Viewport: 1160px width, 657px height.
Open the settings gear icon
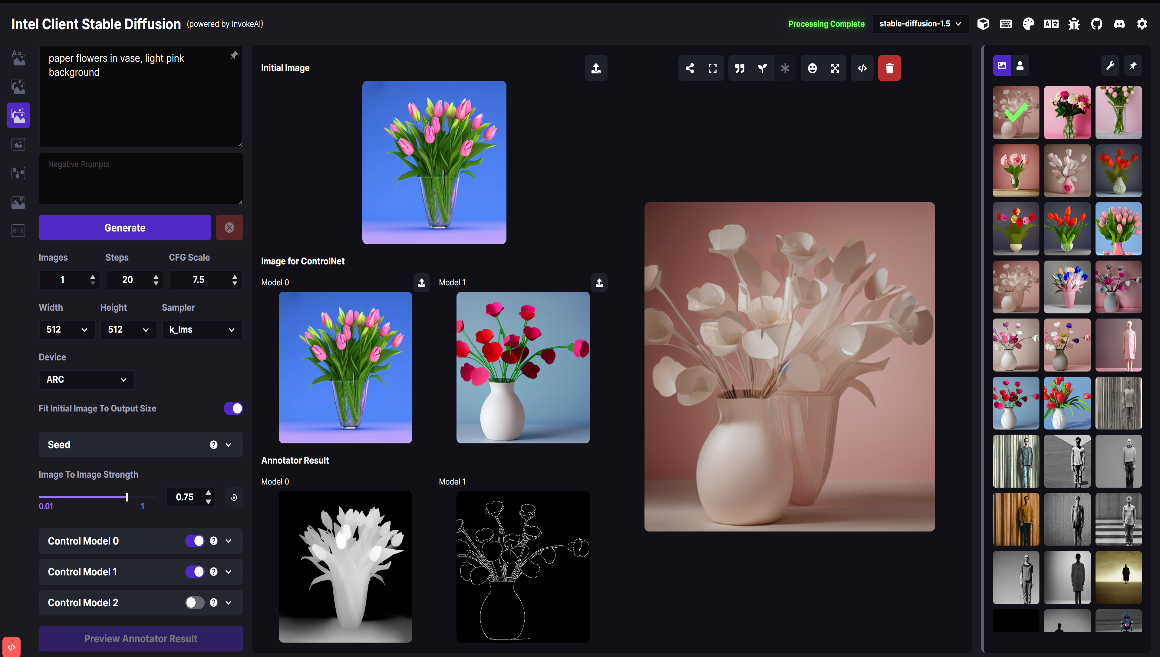1142,24
